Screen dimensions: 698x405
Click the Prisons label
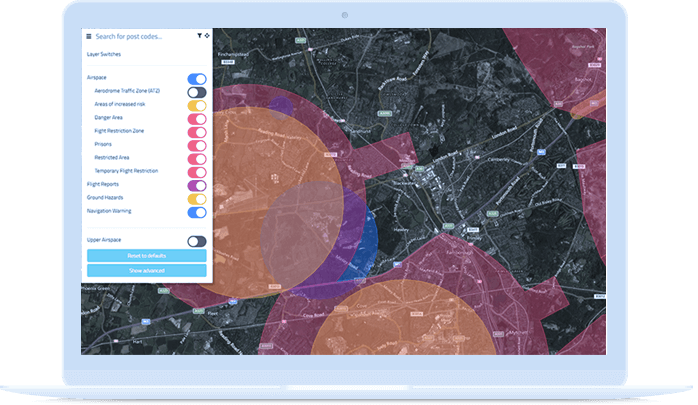[x=103, y=144]
